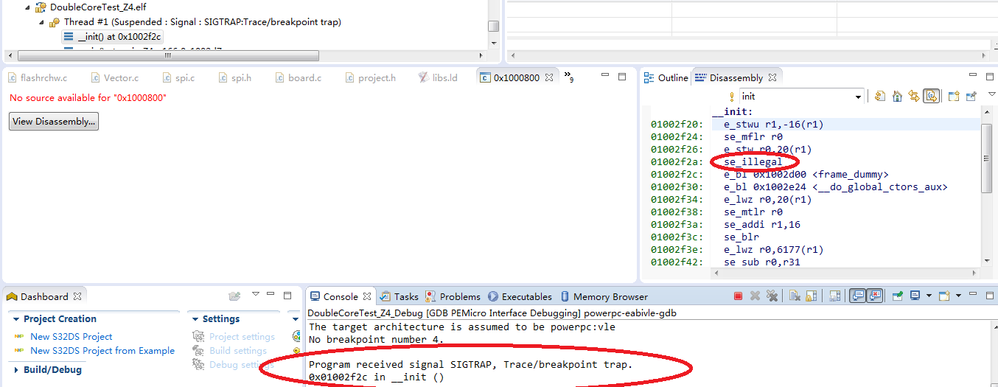Click the Clear Console icon

(x=794, y=296)
